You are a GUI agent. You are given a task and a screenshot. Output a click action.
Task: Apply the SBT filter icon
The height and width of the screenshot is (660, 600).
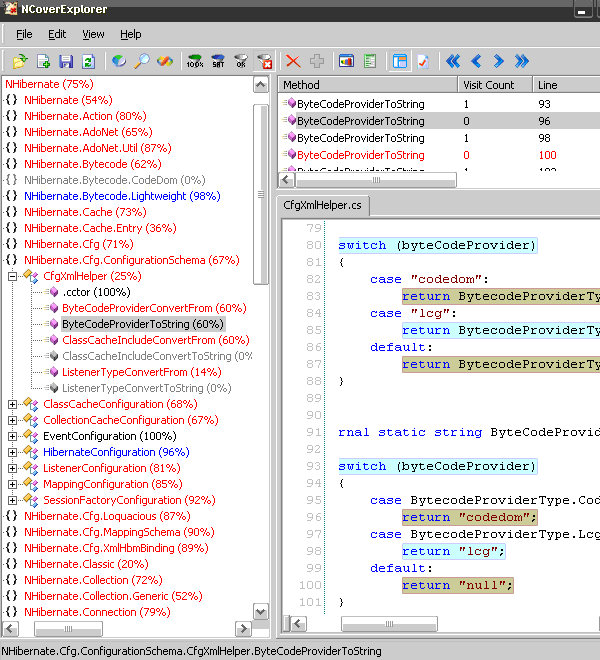218,61
